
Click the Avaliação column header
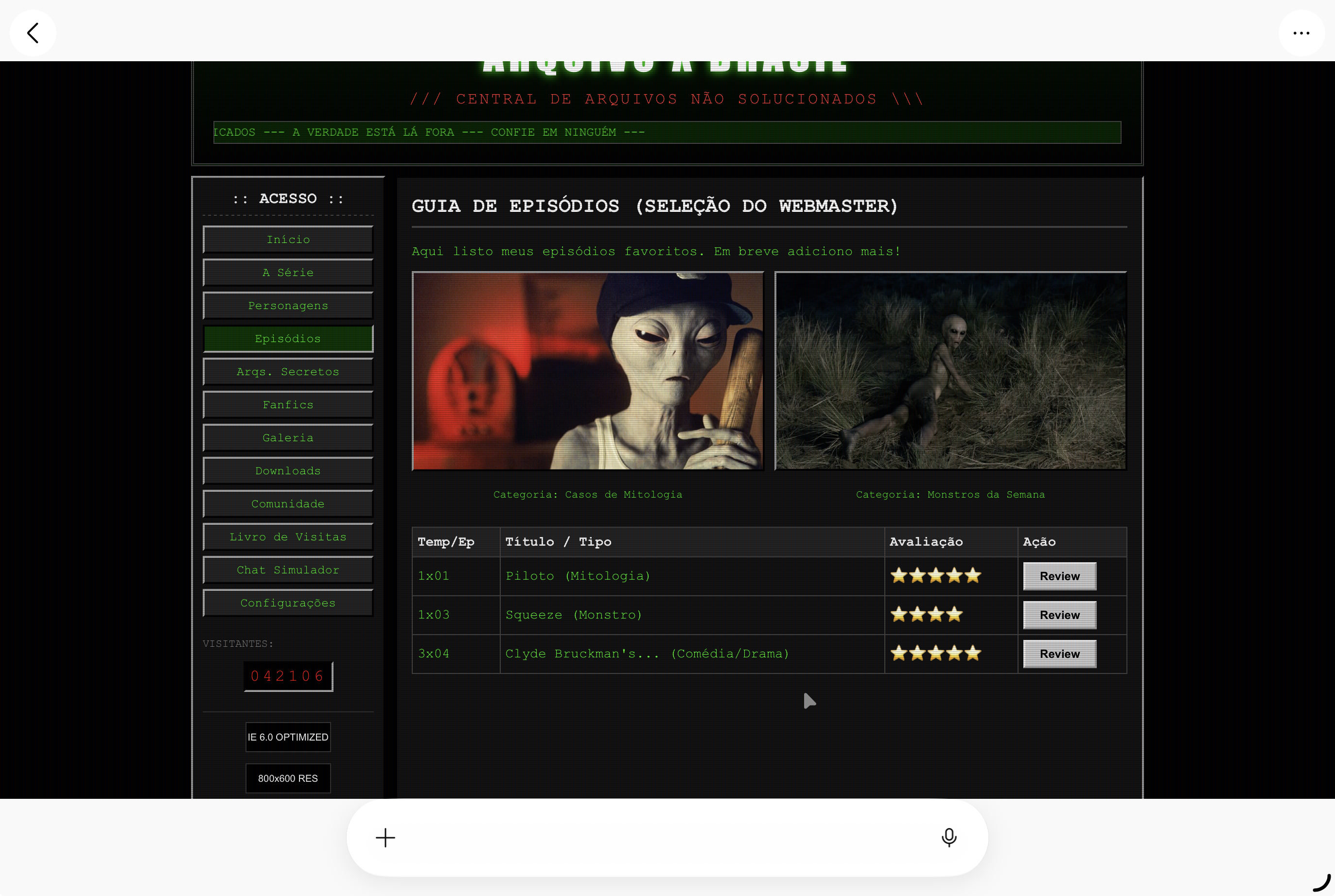(x=951, y=542)
